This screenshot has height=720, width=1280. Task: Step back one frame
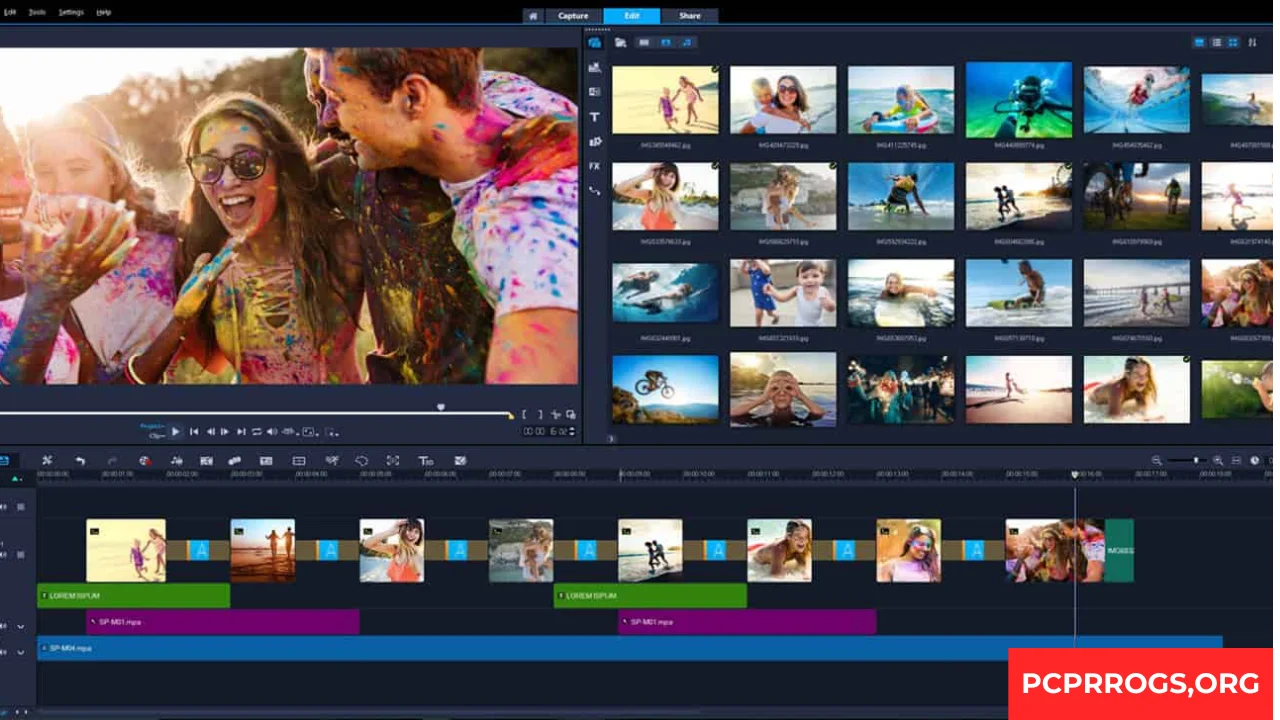click(x=211, y=432)
